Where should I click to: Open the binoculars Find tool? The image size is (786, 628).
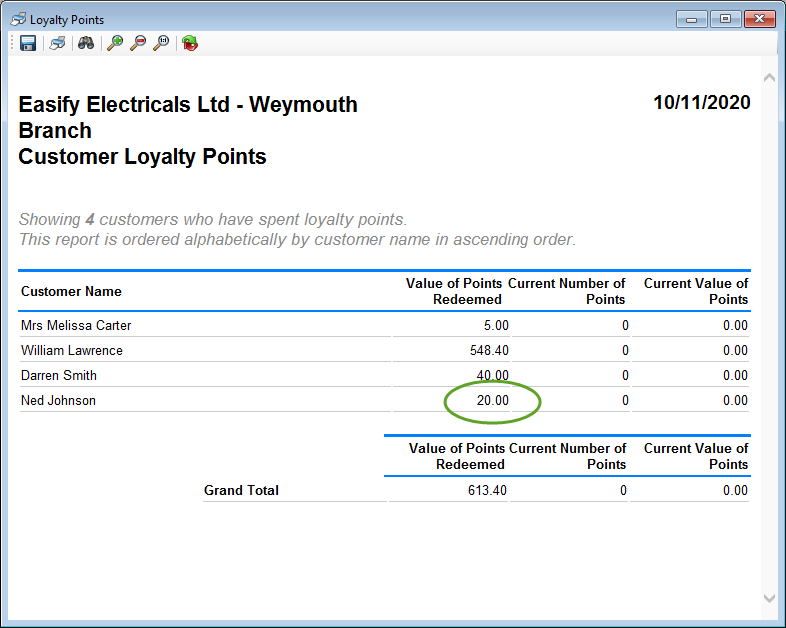[86, 43]
